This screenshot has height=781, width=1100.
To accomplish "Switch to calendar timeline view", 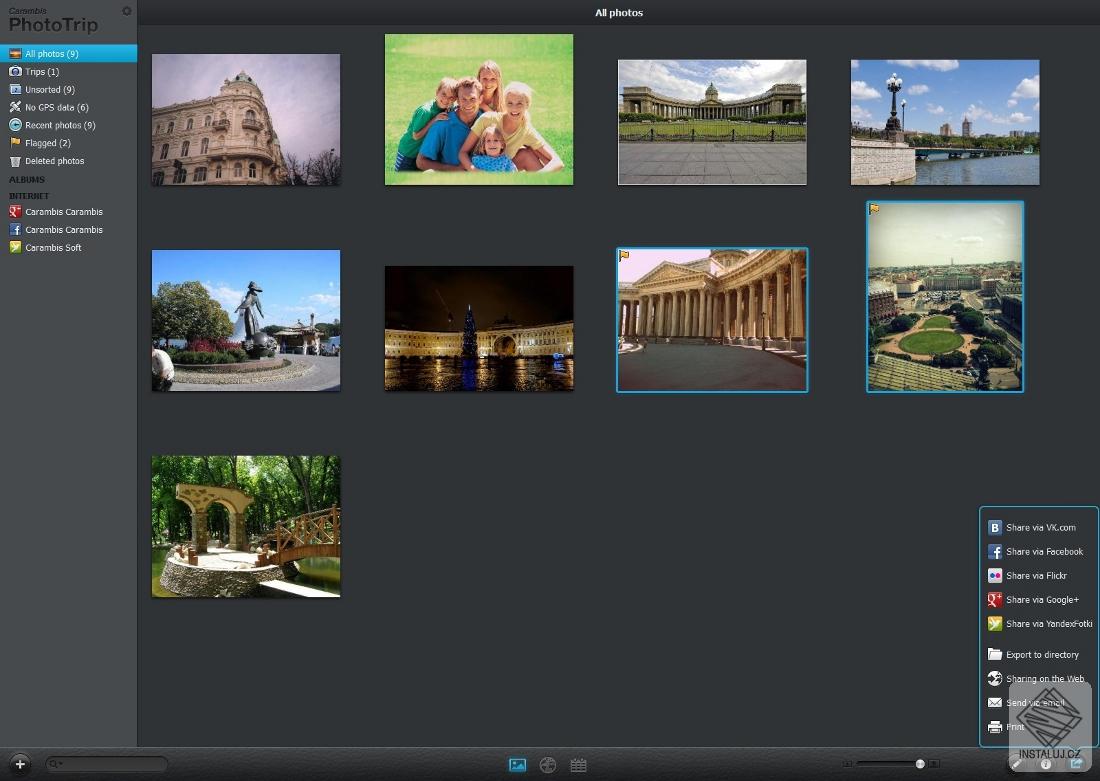I will click(x=578, y=764).
